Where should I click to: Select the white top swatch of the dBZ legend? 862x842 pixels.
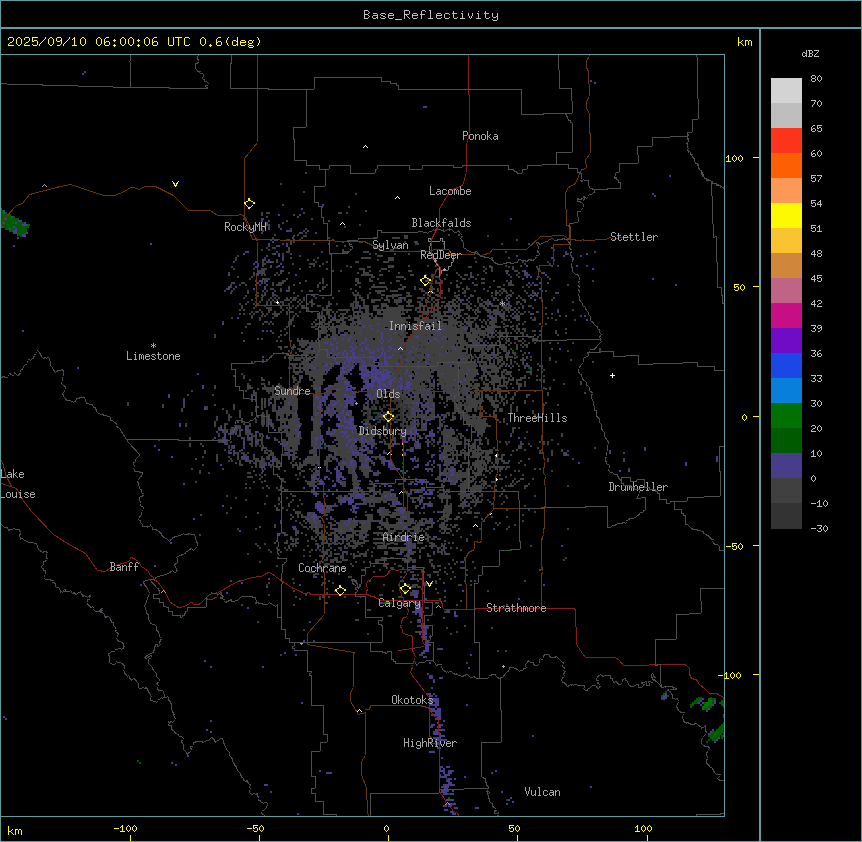[x=786, y=91]
